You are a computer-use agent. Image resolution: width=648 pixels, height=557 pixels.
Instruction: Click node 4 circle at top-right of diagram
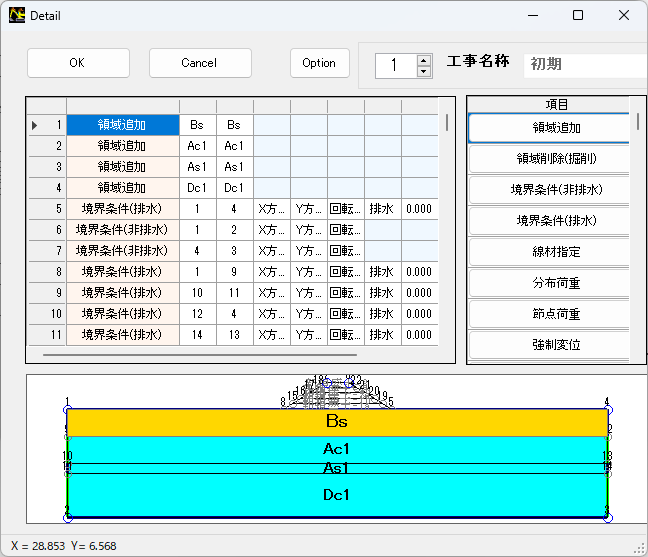608,409
